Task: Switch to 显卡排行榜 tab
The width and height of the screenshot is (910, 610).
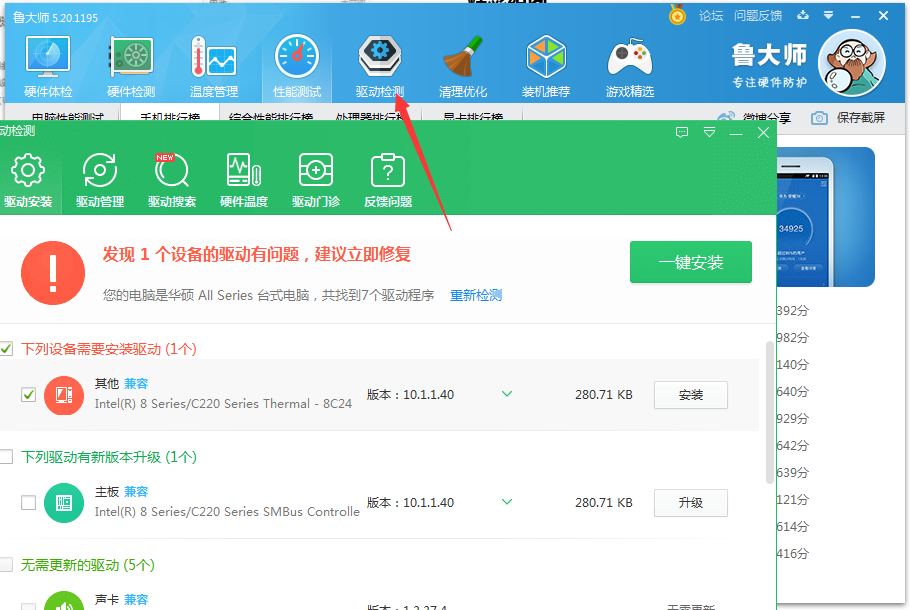Action: pos(472,115)
